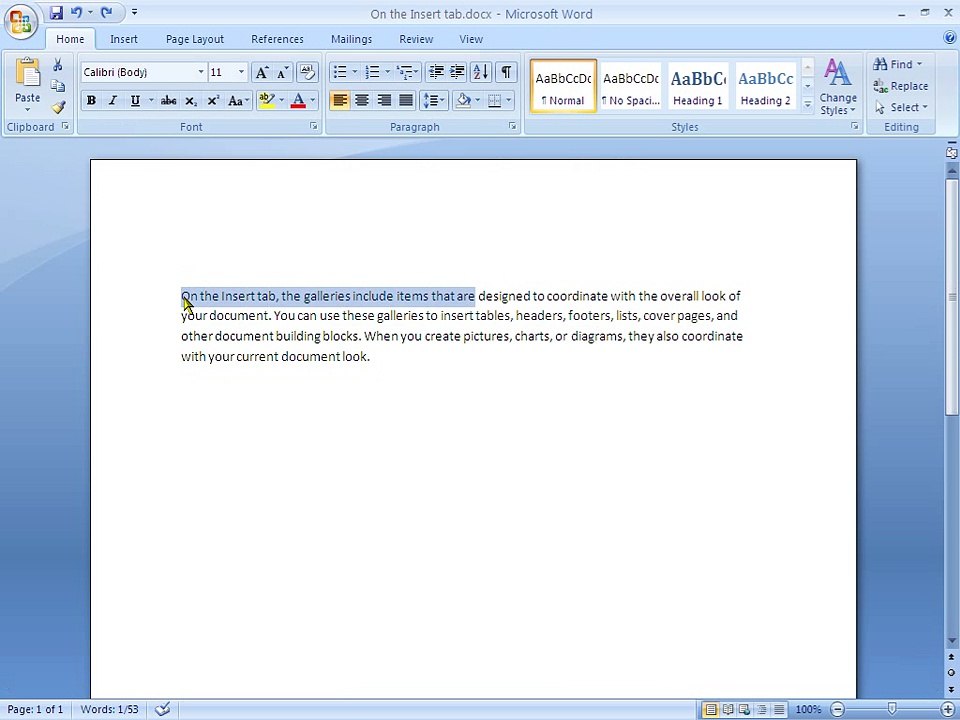Image resolution: width=960 pixels, height=720 pixels.
Task: Open the Change Styles menu
Action: coord(838,87)
